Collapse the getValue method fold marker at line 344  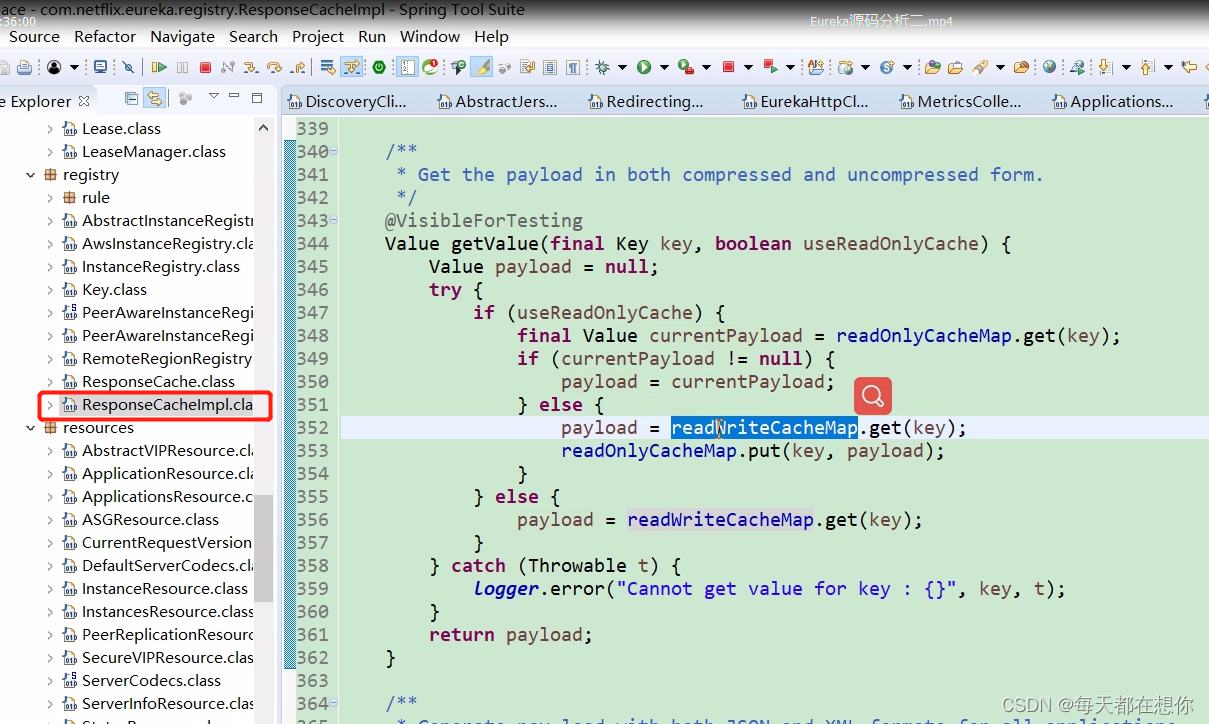(x=334, y=220)
